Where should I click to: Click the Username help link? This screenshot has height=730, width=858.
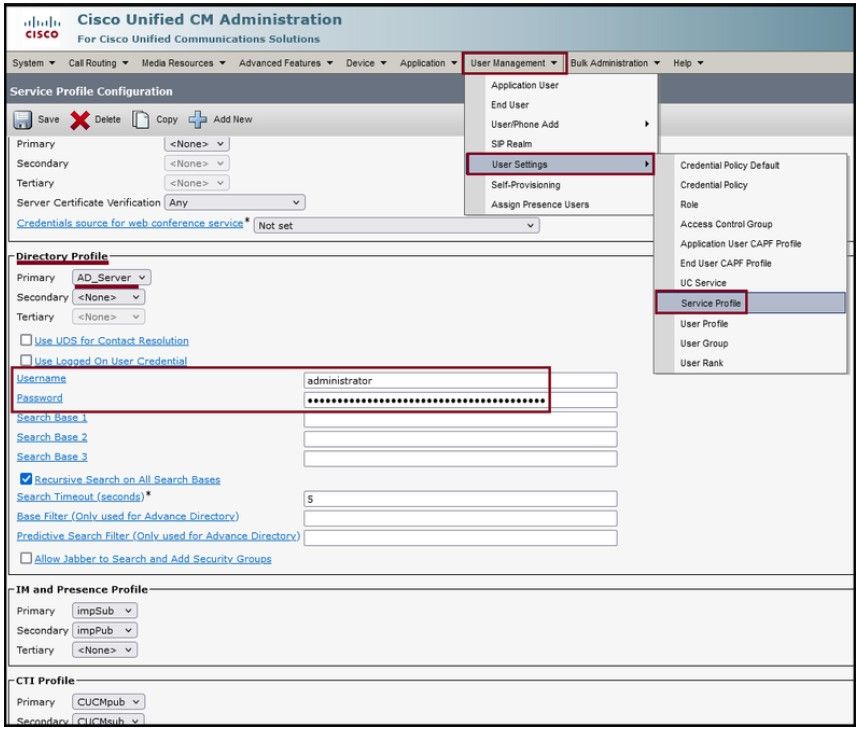point(41,378)
